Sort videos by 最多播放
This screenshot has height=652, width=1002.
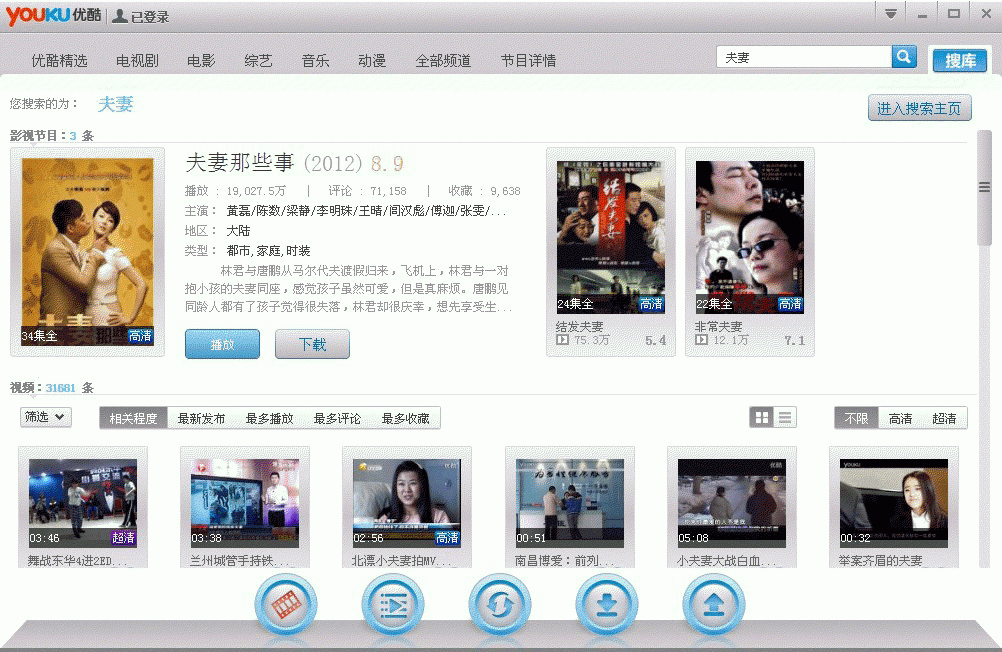point(269,419)
